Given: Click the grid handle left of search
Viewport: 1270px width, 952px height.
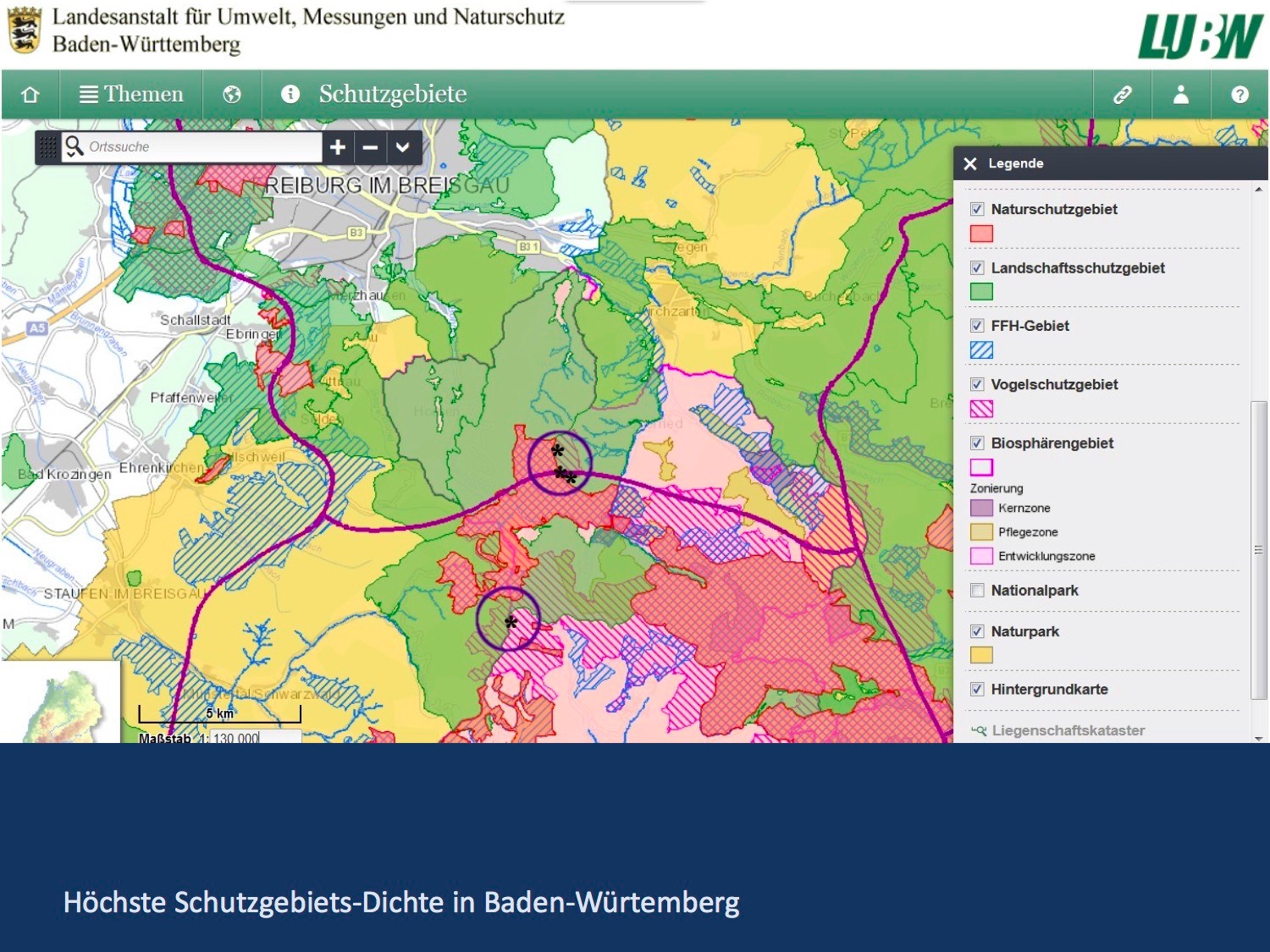Looking at the screenshot, I should point(48,147).
